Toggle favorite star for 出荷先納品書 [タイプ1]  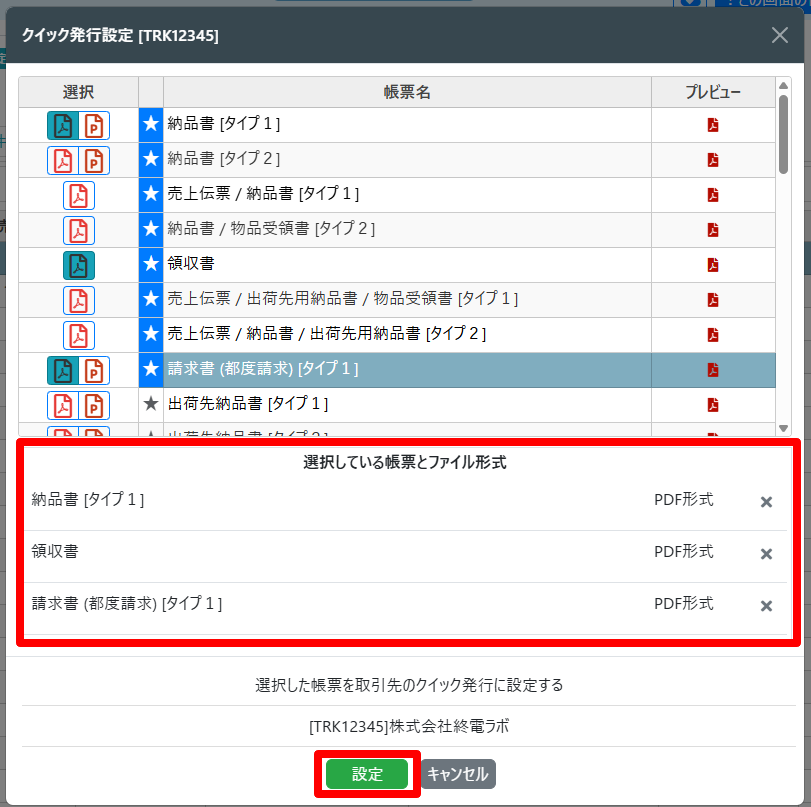[x=151, y=404]
